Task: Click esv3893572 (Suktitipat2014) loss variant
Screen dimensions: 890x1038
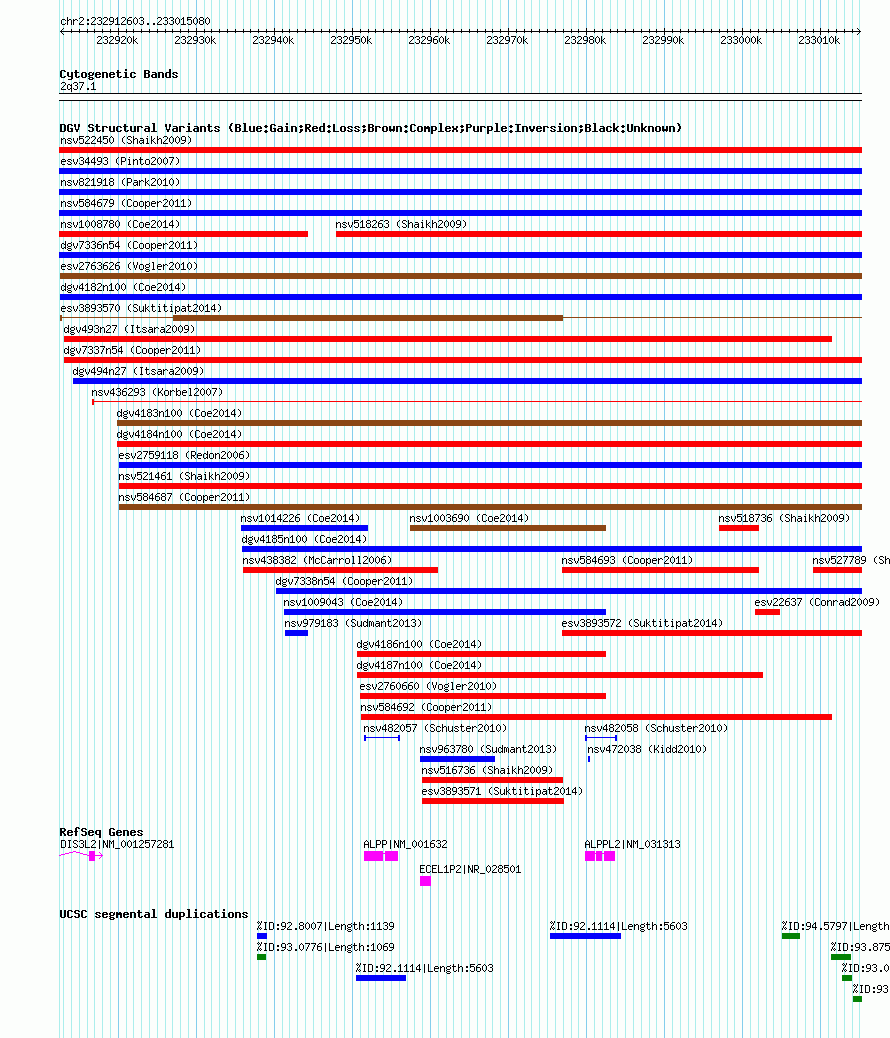Action: [x=712, y=634]
